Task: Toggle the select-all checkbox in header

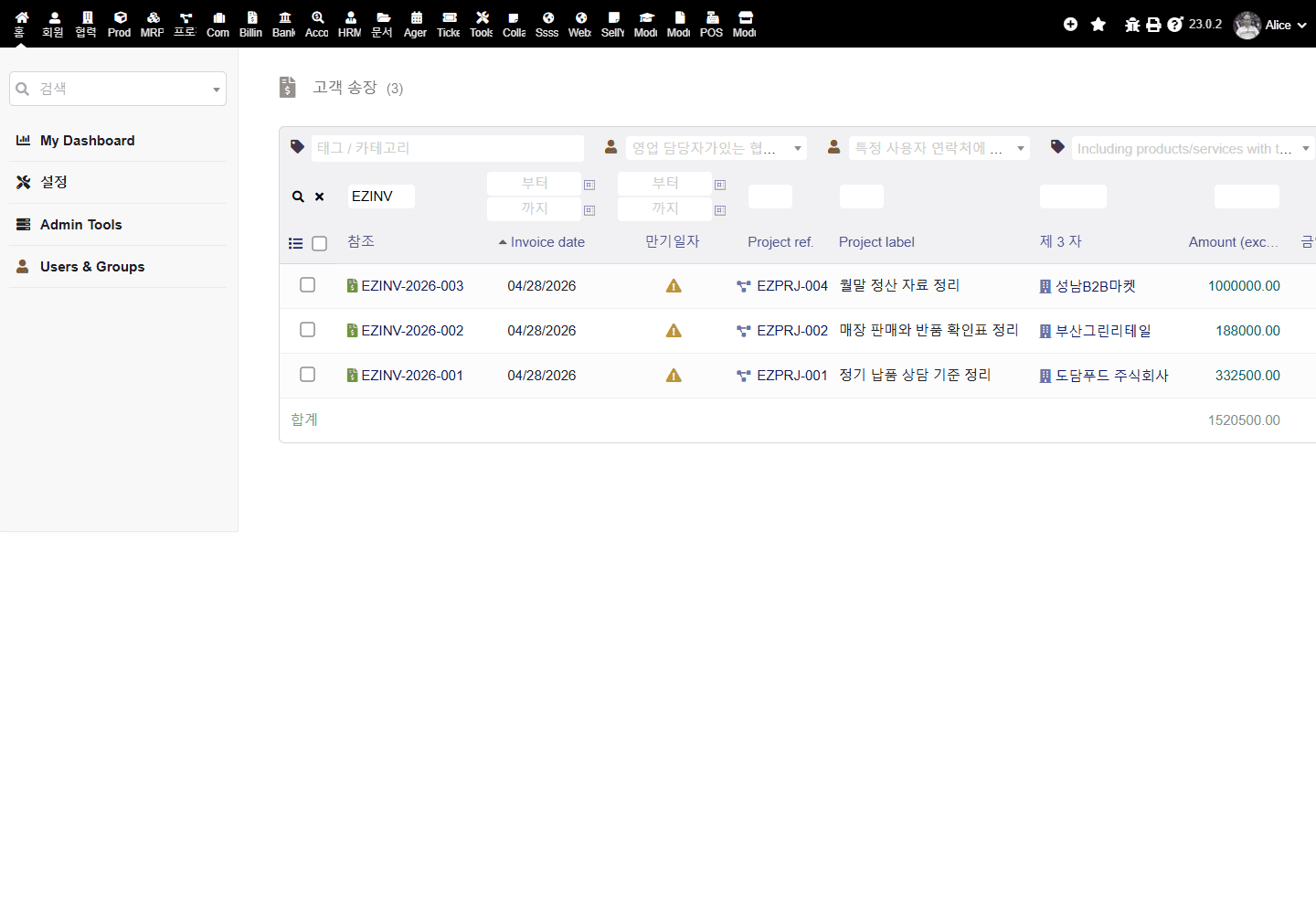Action: pyautogui.click(x=319, y=243)
